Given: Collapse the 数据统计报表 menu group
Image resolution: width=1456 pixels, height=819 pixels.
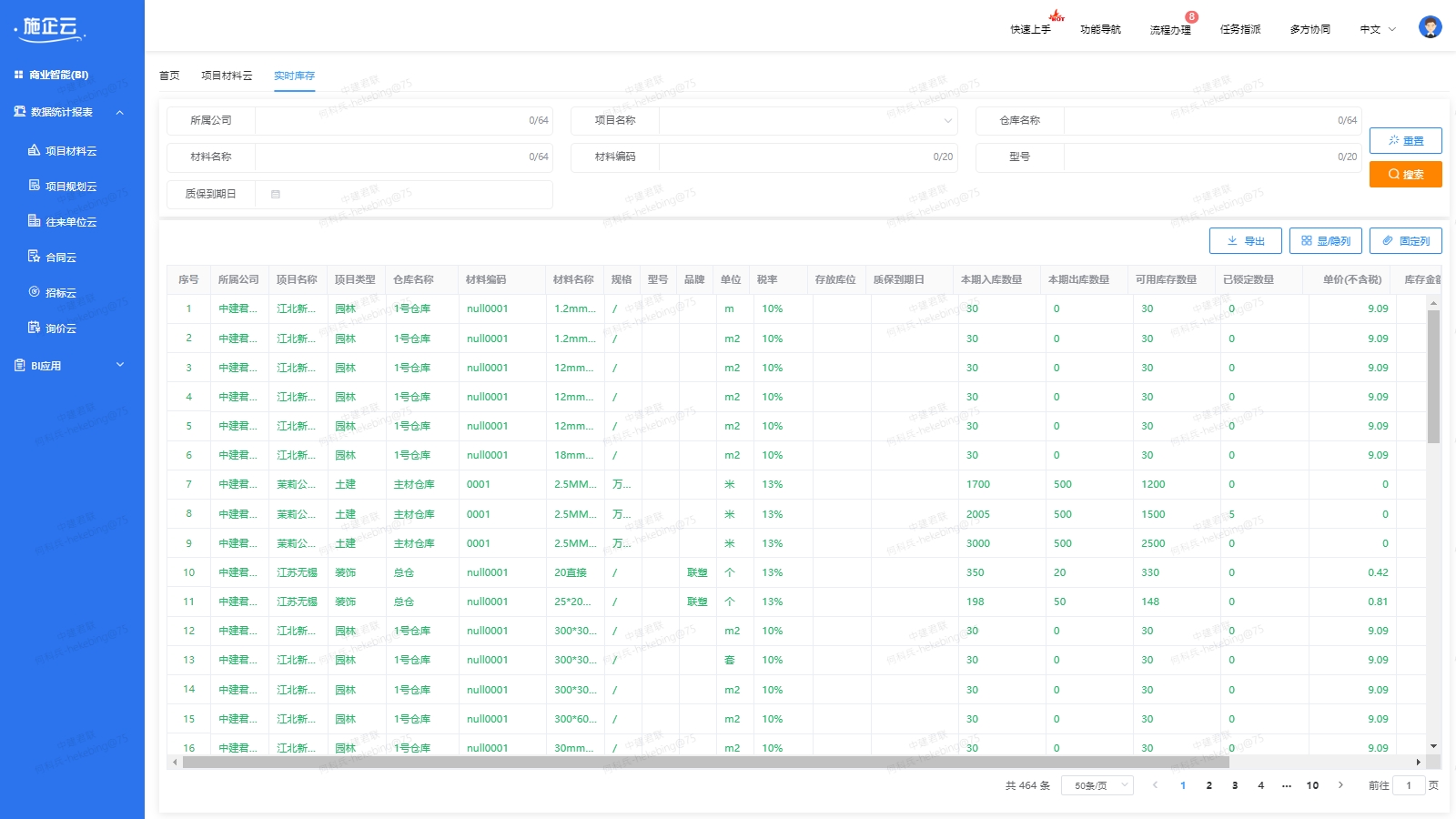Looking at the screenshot, I should click(x=119, y=112).
